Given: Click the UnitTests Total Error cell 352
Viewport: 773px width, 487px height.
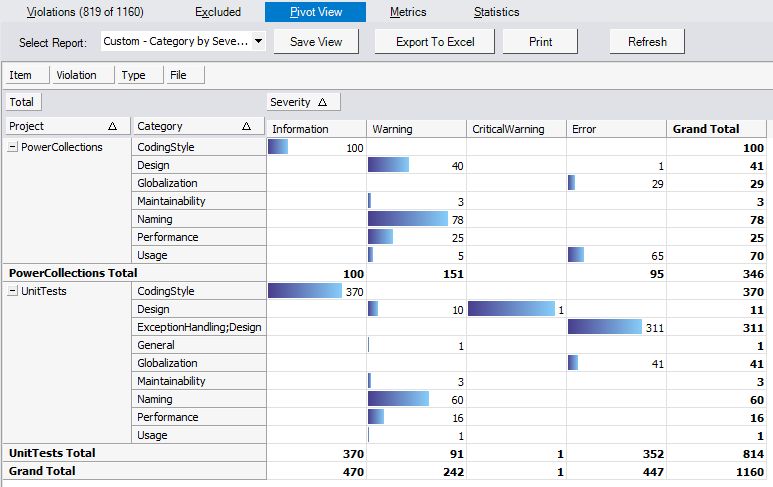Looking at the screenshot, I should tap(616, 453).
